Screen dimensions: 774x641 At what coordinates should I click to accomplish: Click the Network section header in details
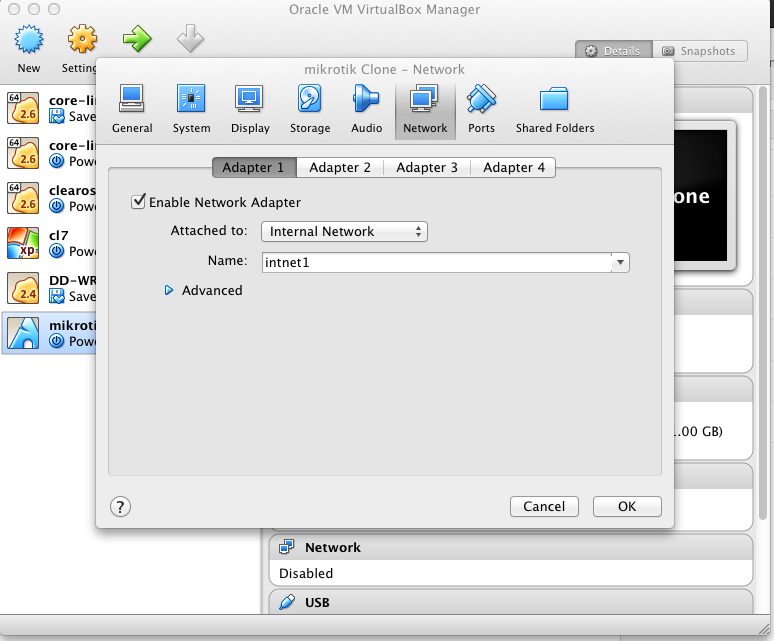coord(510,547)
